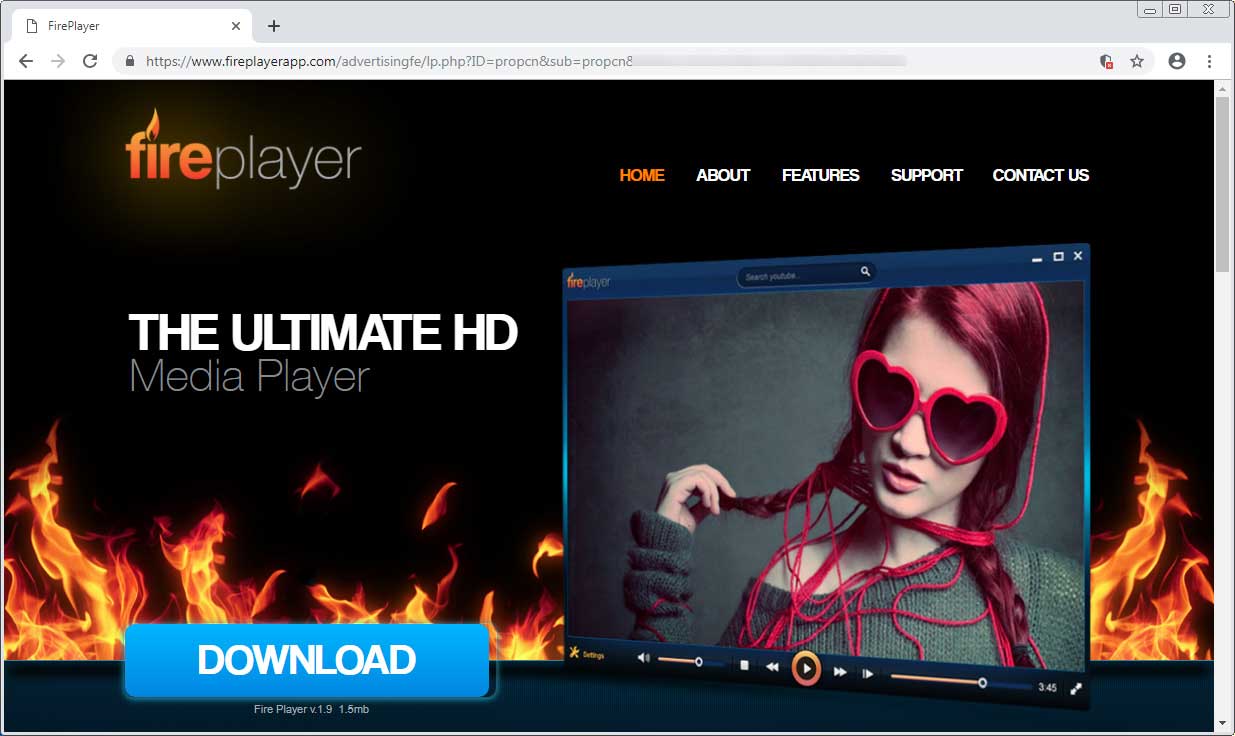The width and height of the screenshot is (1235, 736).
Task: Select the FirePlayer browser tab
Action: click(130, 26)
